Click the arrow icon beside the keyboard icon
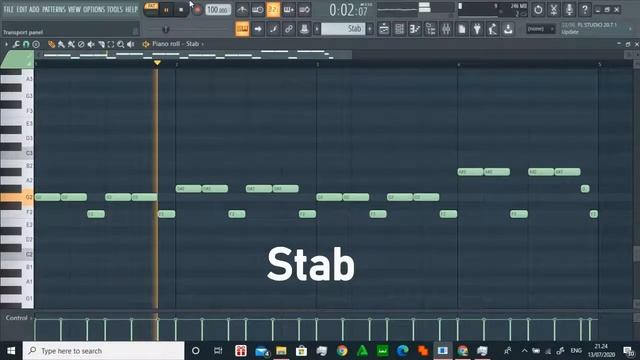 point(258,29)
